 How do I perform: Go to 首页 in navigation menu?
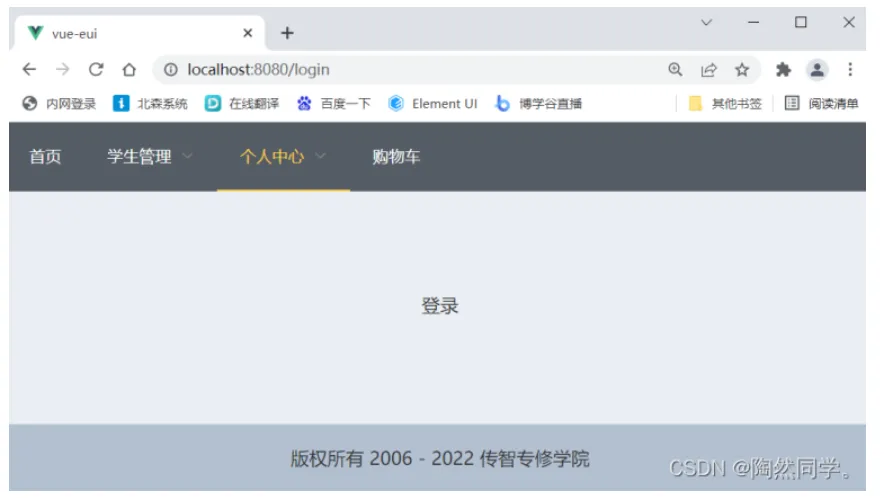click(x=45, y=157)
